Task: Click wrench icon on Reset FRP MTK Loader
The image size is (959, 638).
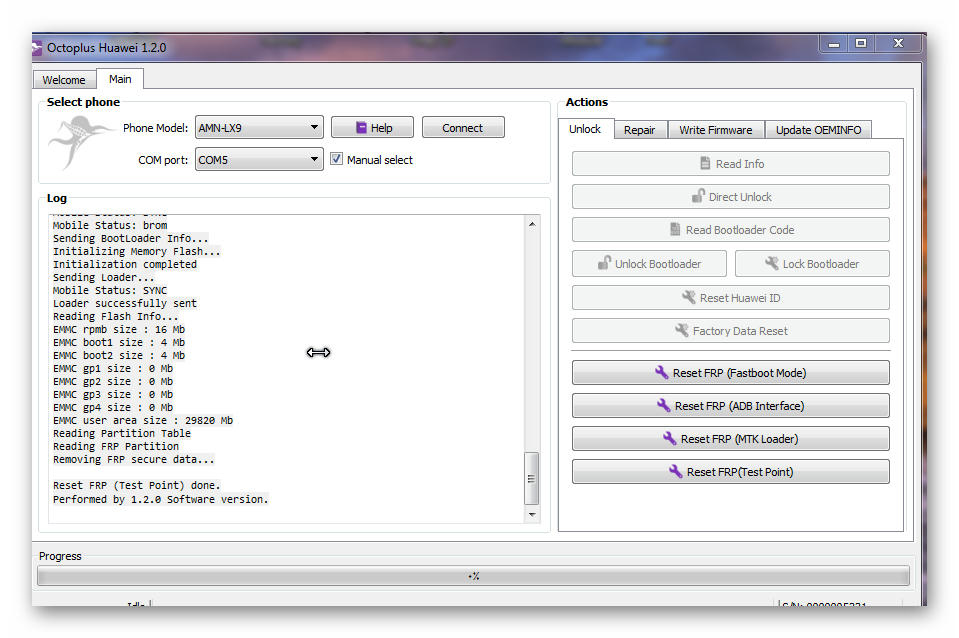Action: (x=670, y=438)
